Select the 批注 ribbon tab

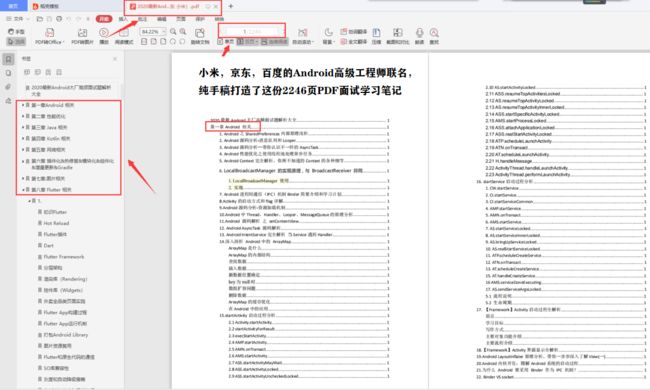coord(143,19)
